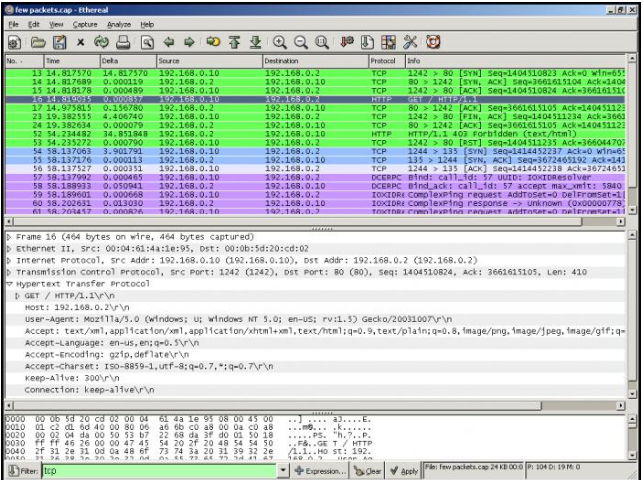Click the filter text field containing tcp
Screen dimensions: 643x480
159,471
